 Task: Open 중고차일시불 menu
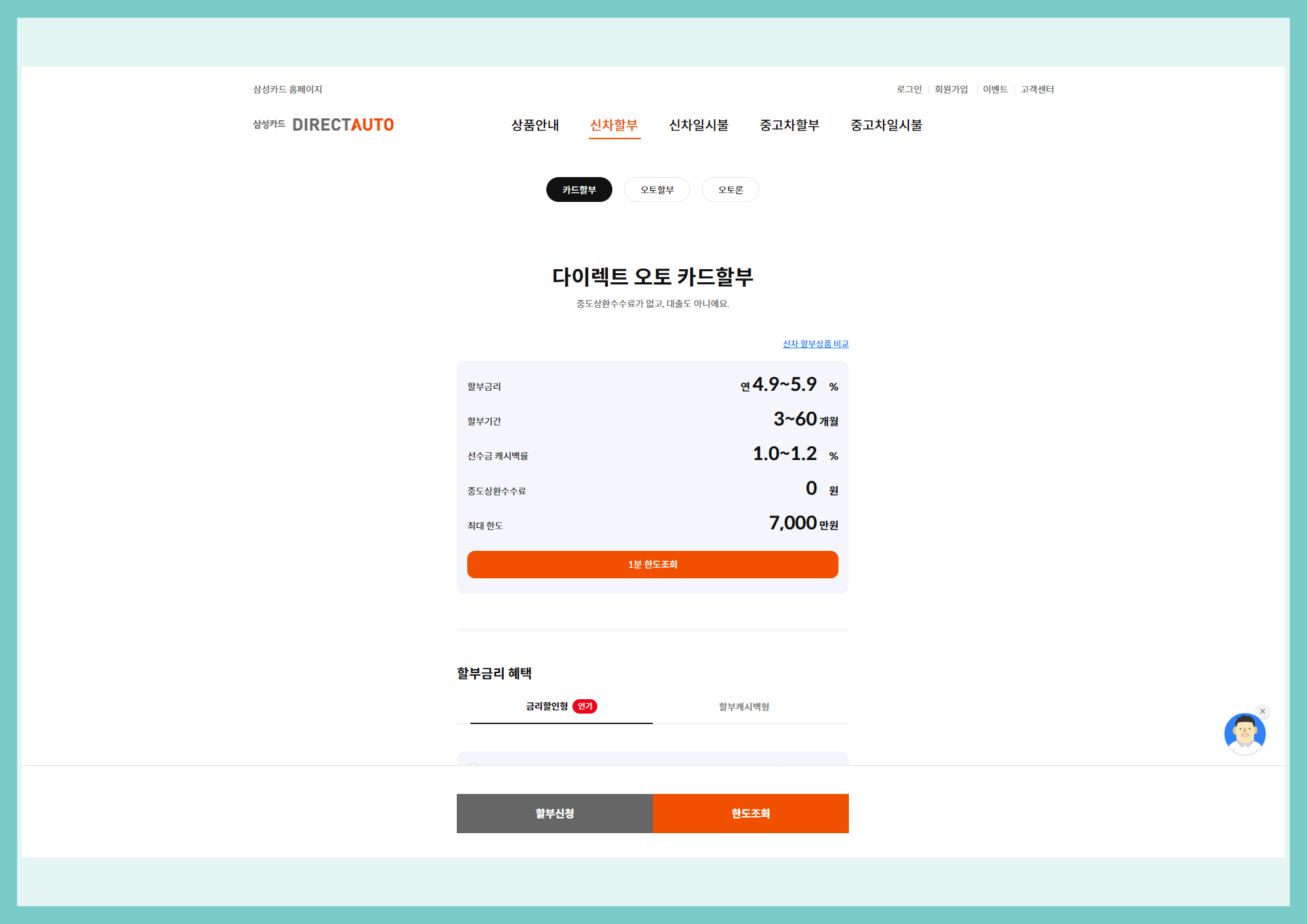(886, 125)
